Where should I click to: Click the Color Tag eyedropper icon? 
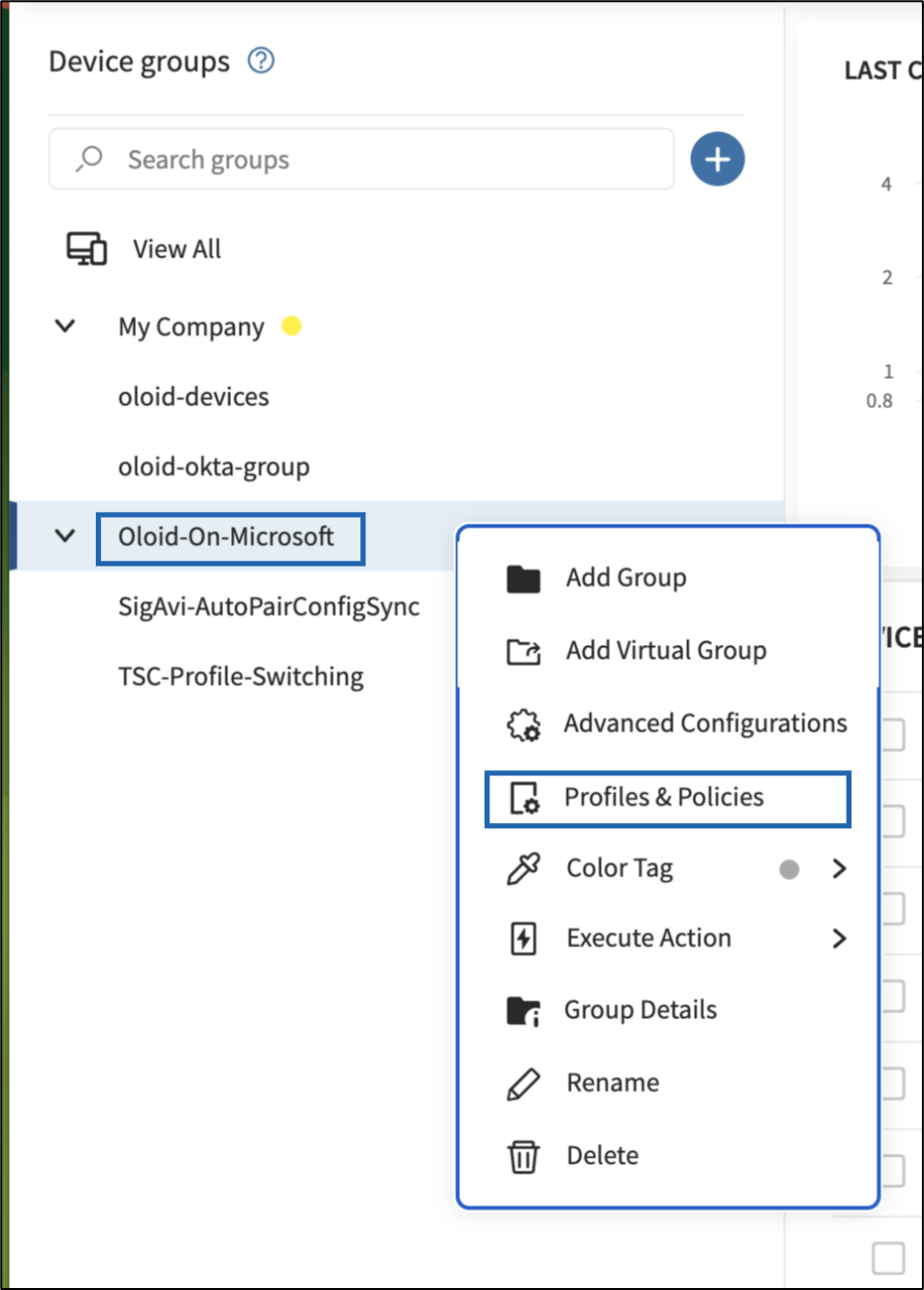tap(524, 868)
